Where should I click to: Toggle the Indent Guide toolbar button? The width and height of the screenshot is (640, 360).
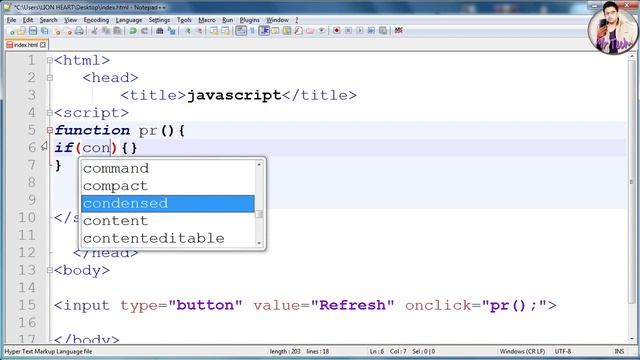coord(264,31)
